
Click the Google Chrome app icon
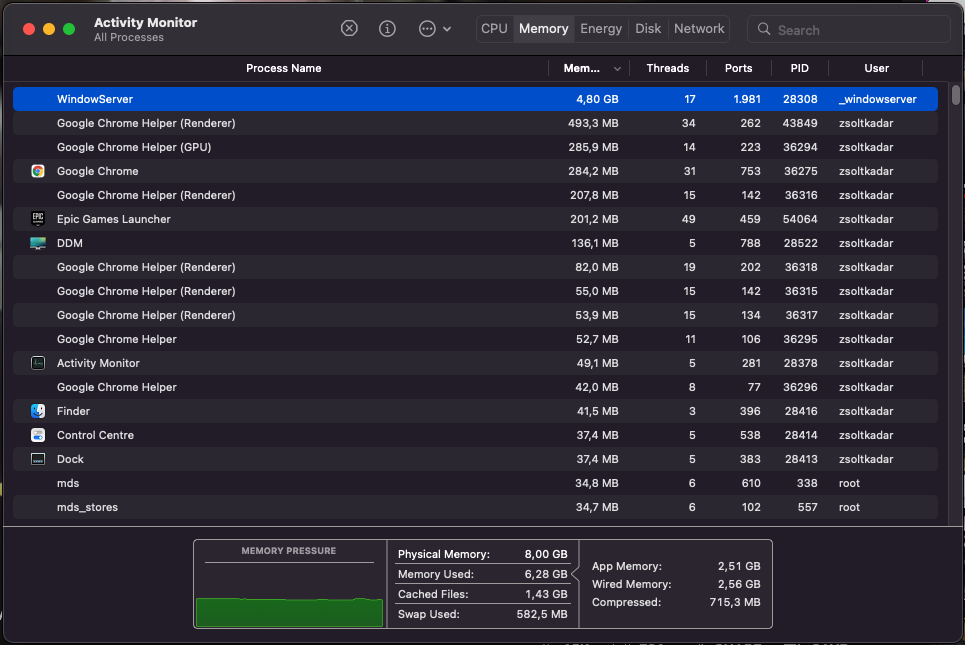coord(38,171)
